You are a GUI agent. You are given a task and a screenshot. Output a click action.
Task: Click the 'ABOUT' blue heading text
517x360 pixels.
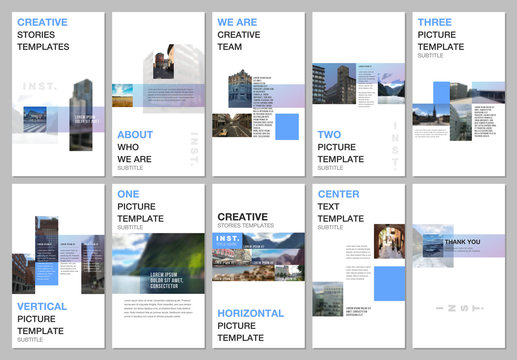(x=135, y=135)
